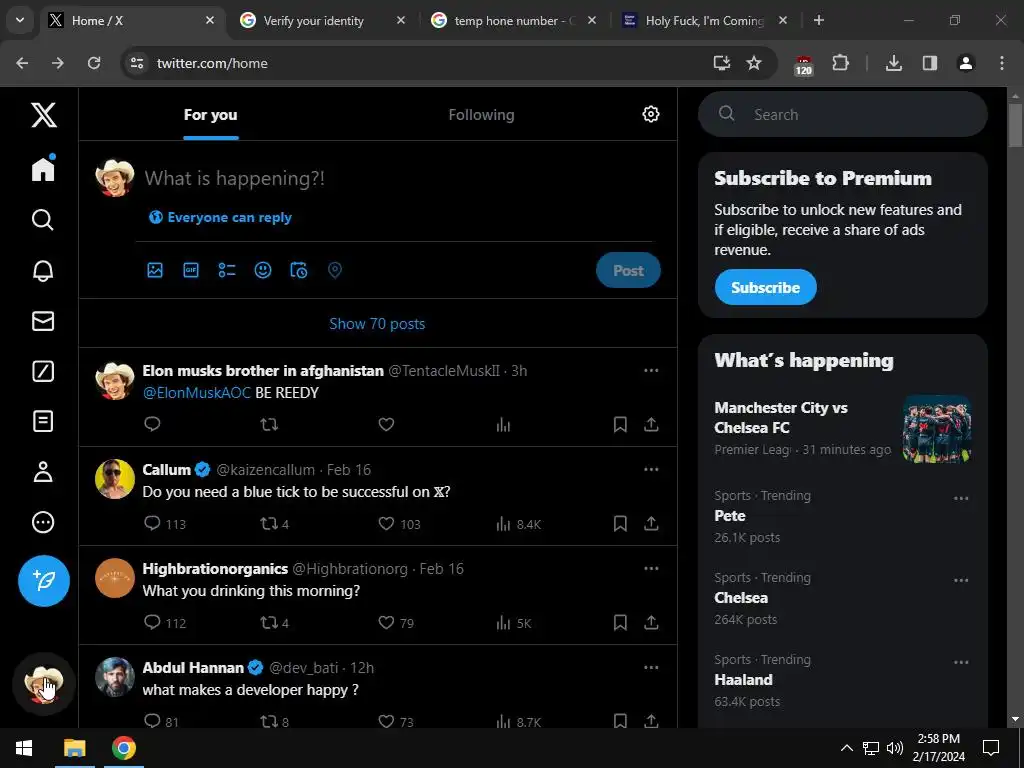The width and height of the screenshot is (1024, 768).
Task: Open the Chrome tab search dropdown arrow
Action: 20,20
